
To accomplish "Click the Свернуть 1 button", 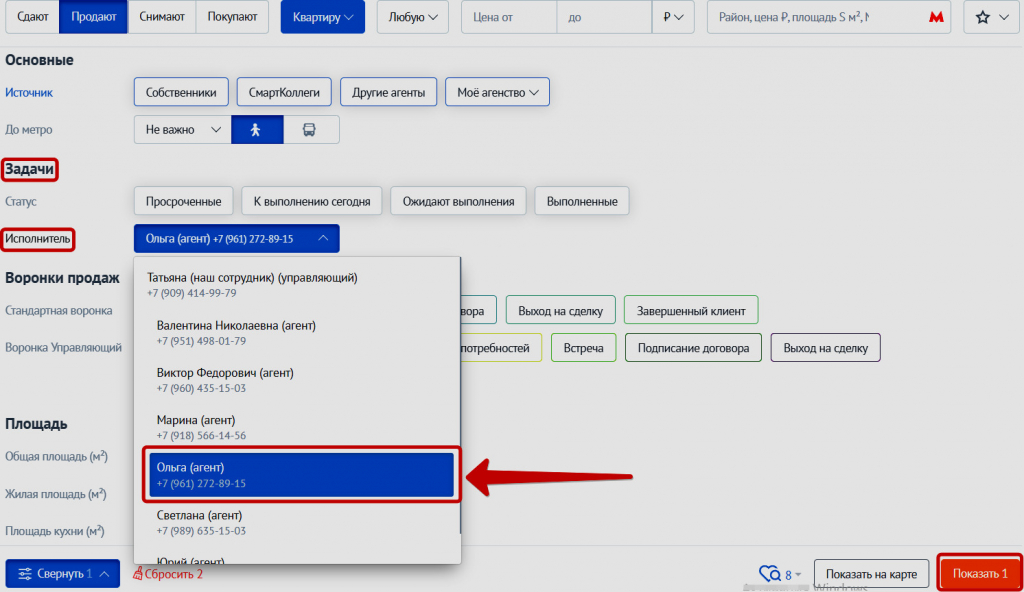I will point(63,574).
